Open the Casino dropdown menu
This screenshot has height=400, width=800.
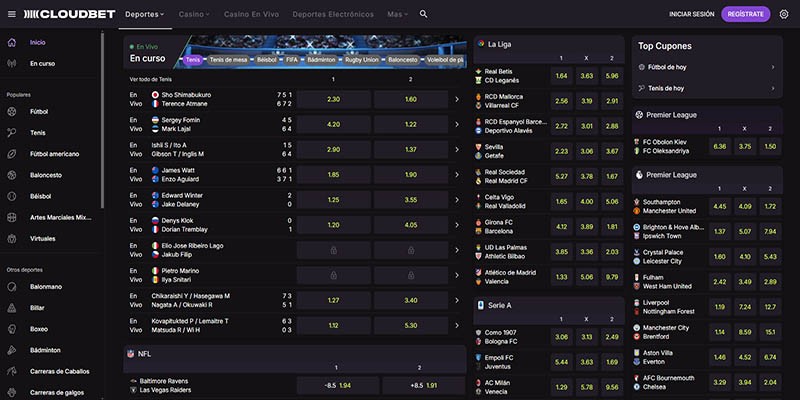[194, 14]
